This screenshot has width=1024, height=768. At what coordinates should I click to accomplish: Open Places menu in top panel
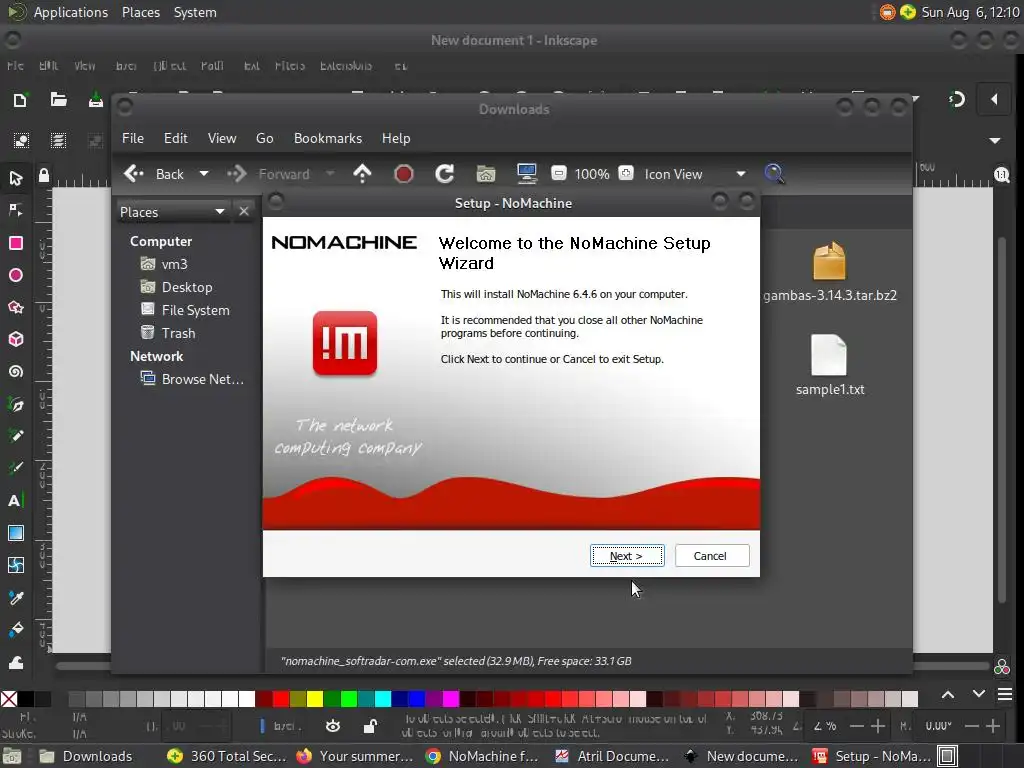click(141, 12)
